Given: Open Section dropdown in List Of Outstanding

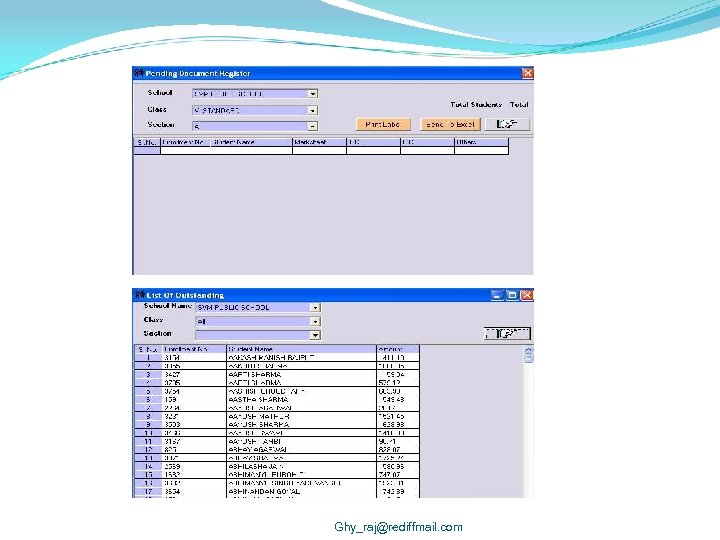Looking at the screenshot, I should 315,335.
